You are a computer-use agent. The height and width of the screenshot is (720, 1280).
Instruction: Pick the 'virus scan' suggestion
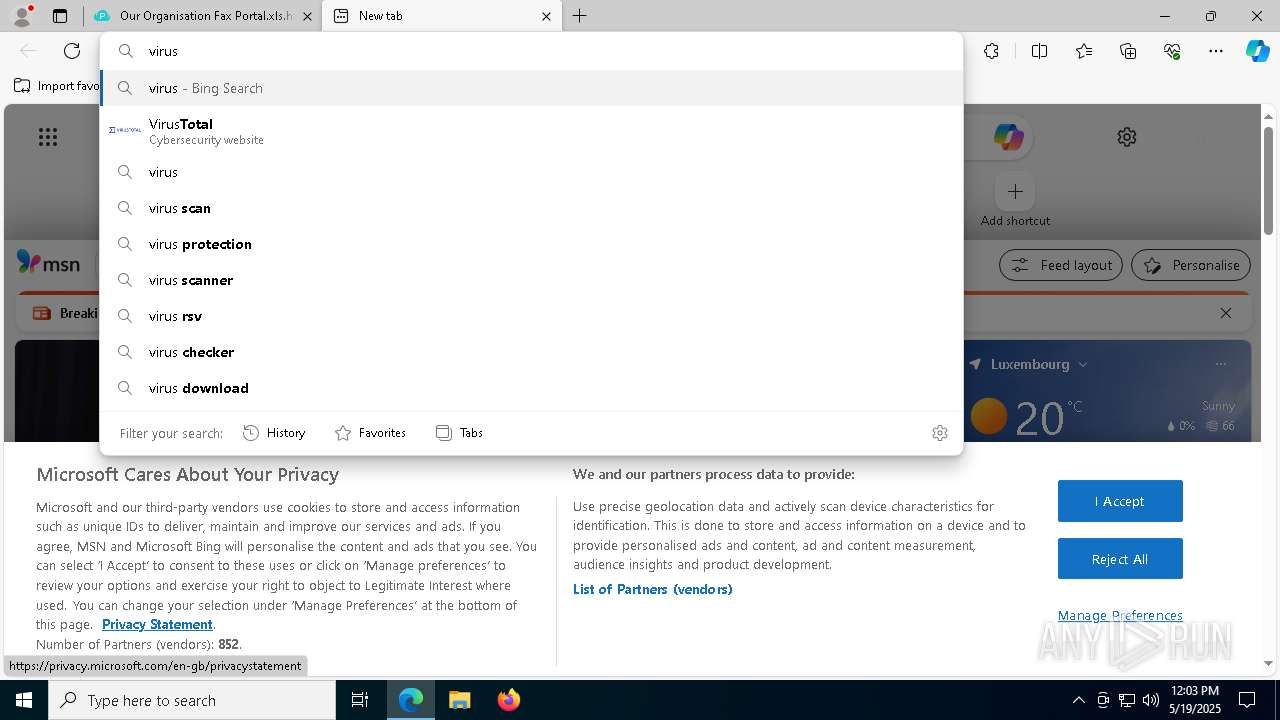pyautogui.click(x=531, y=208)
